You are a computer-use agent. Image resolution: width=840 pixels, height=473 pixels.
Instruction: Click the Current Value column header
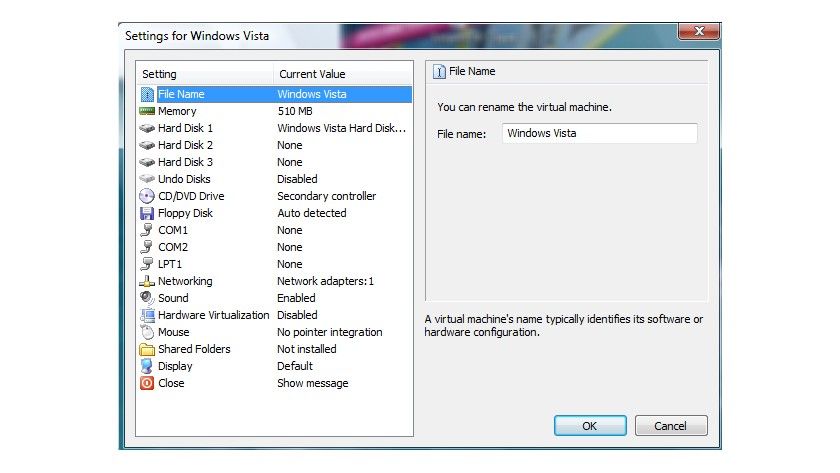[343, 74]
